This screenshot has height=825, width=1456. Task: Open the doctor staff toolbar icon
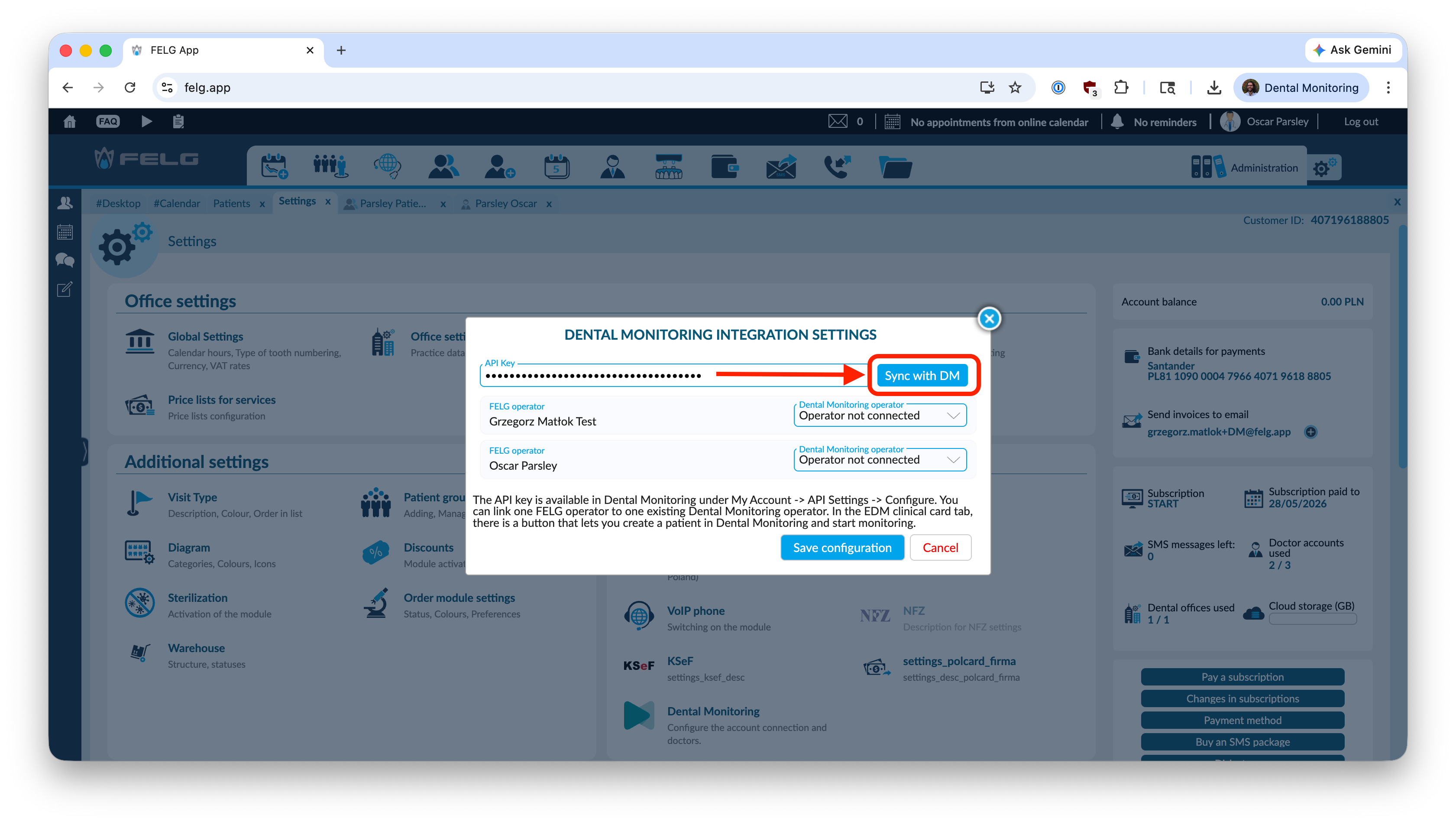612,166
